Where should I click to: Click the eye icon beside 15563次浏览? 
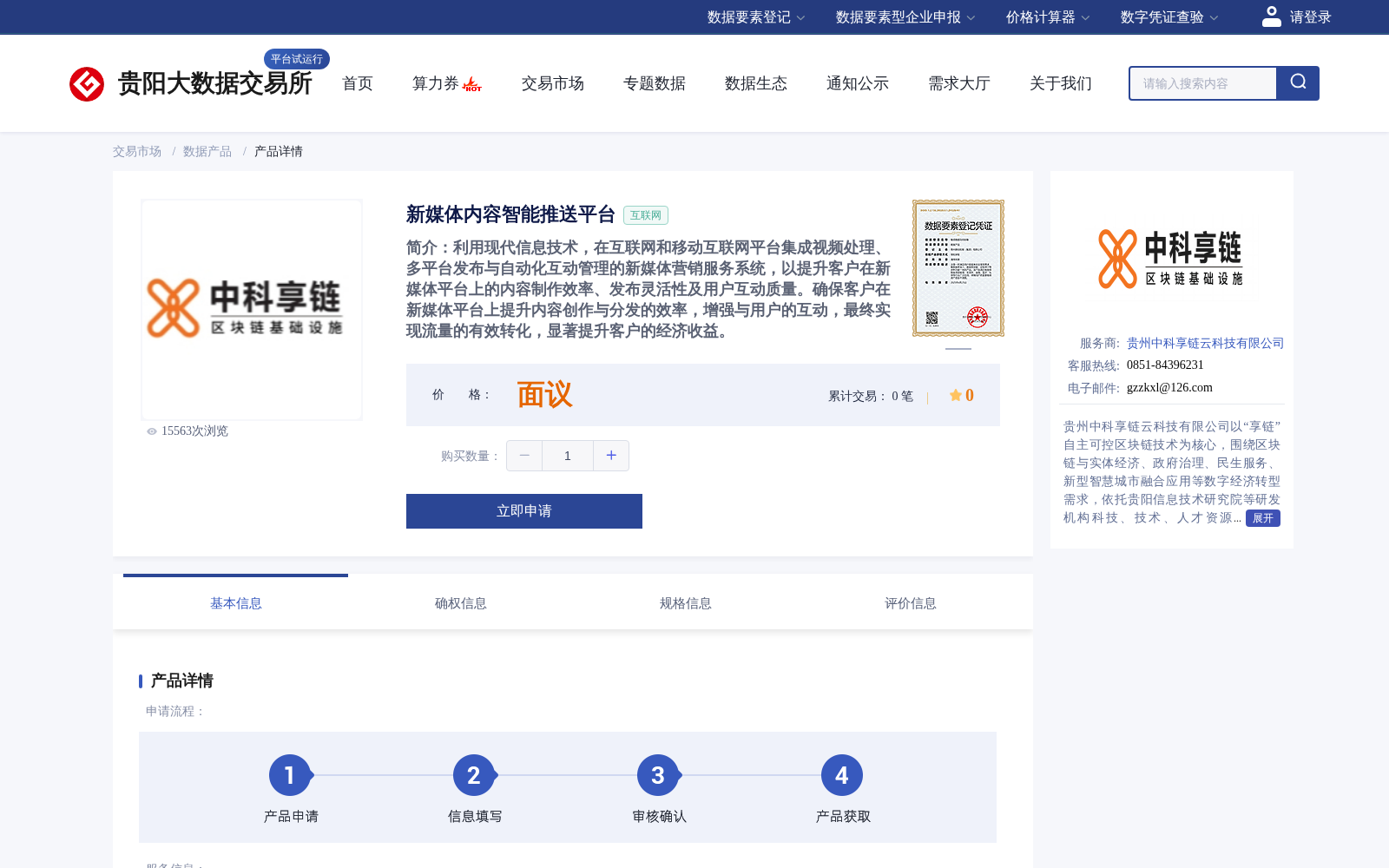[152, 431]
